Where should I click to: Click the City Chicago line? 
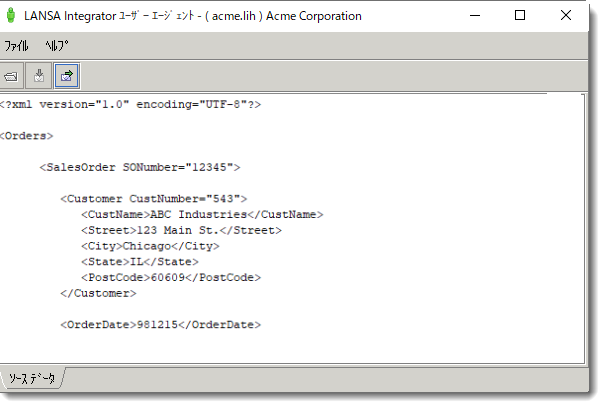point(150,246)
